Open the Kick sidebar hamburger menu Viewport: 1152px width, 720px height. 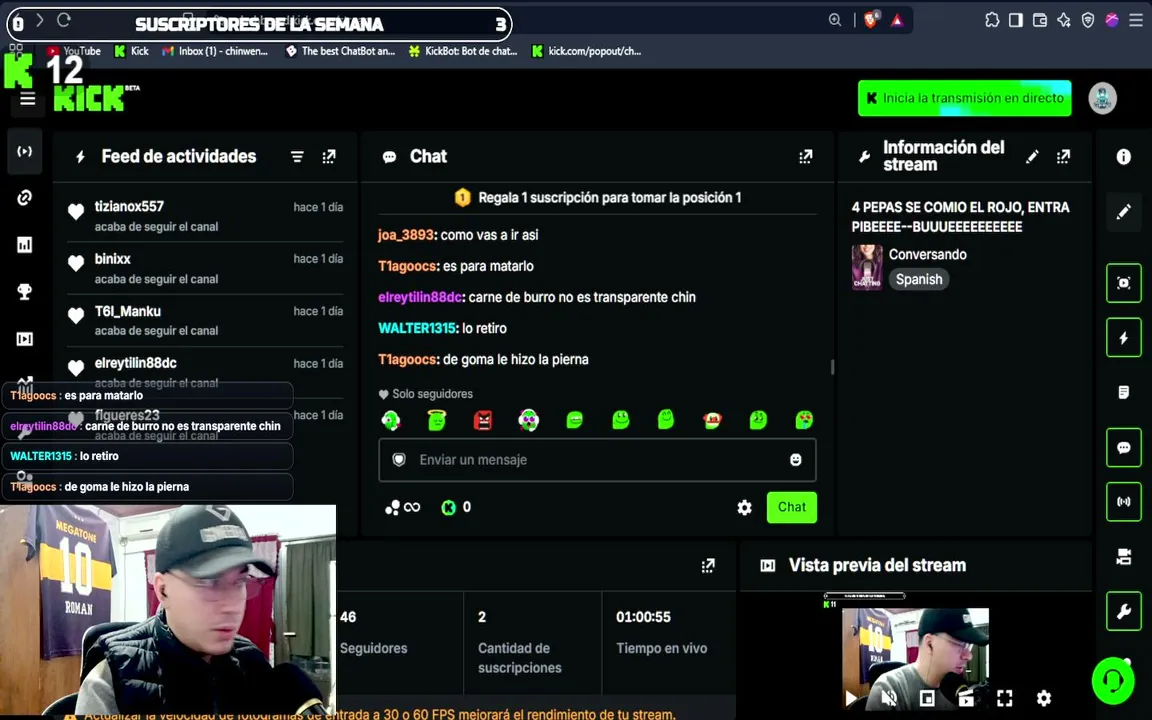(28, 98)
